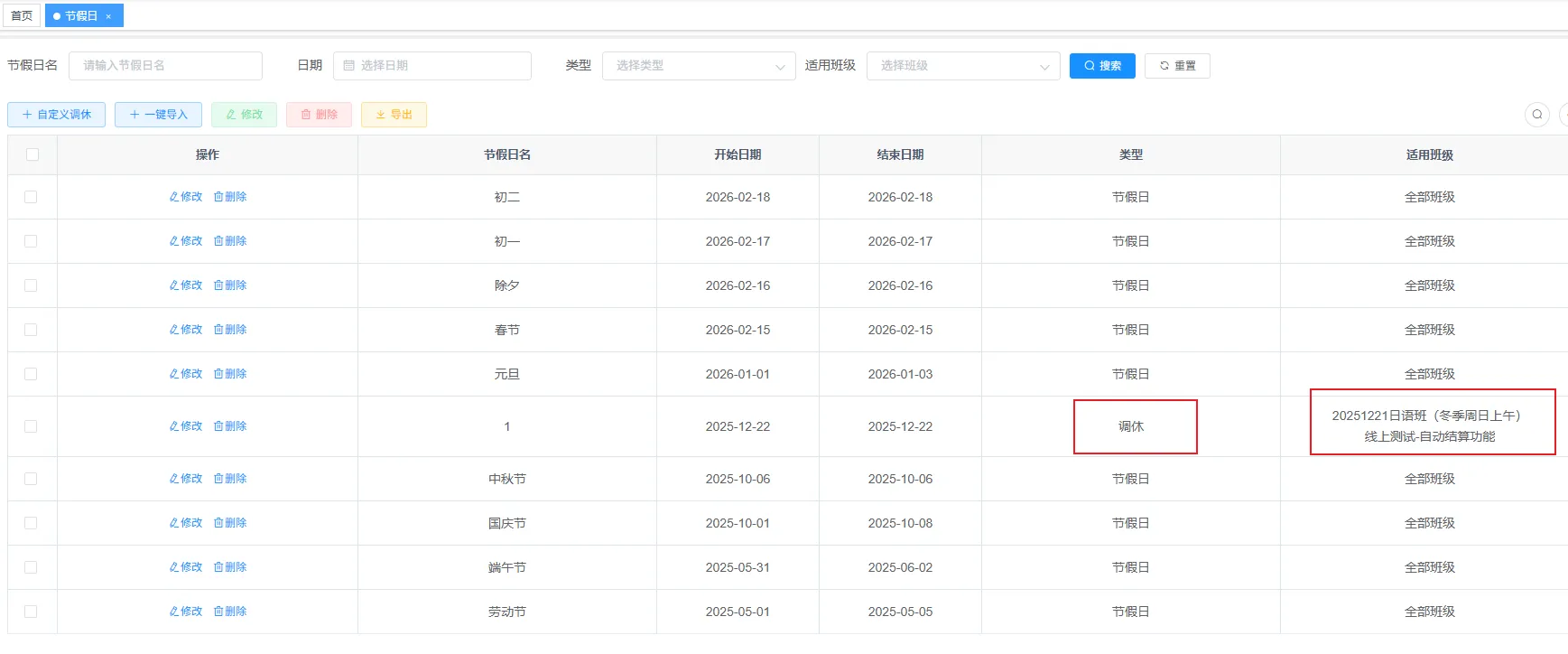
Task: Click the 节假日名 column header
Action: coord(507,155)
